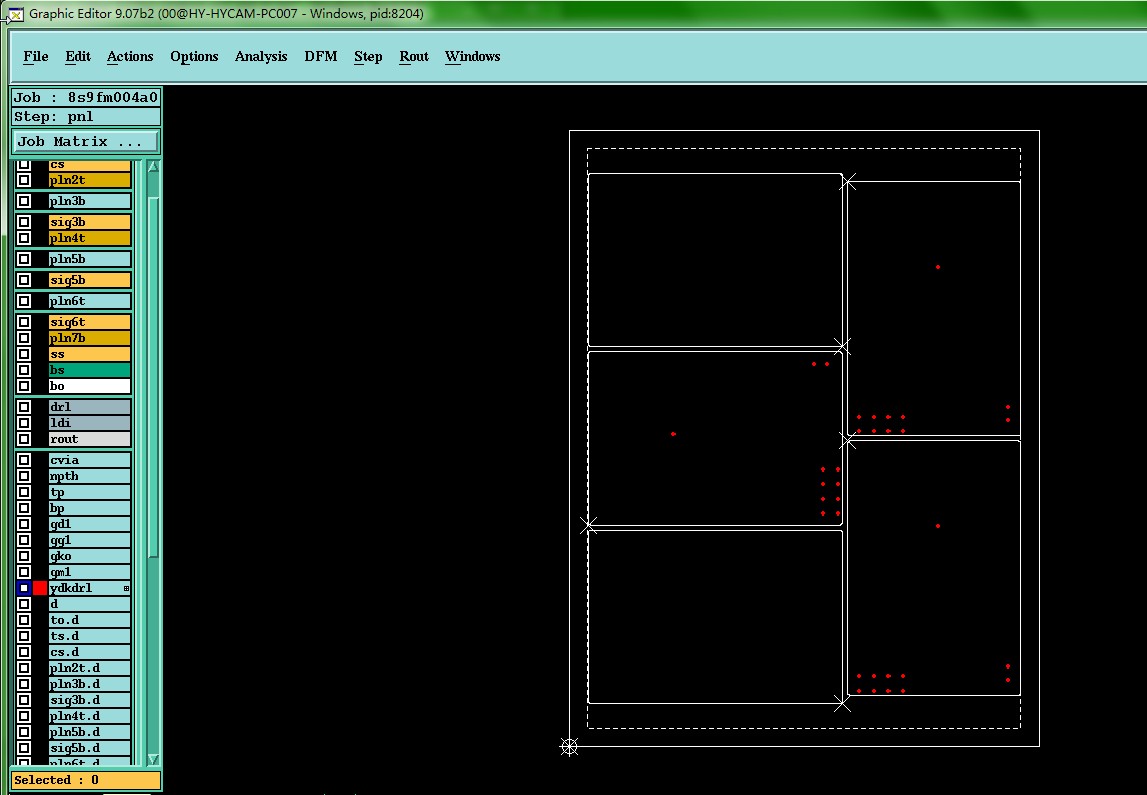
Task: Enable the rout layer display checkbox
Action: [24, 439]
